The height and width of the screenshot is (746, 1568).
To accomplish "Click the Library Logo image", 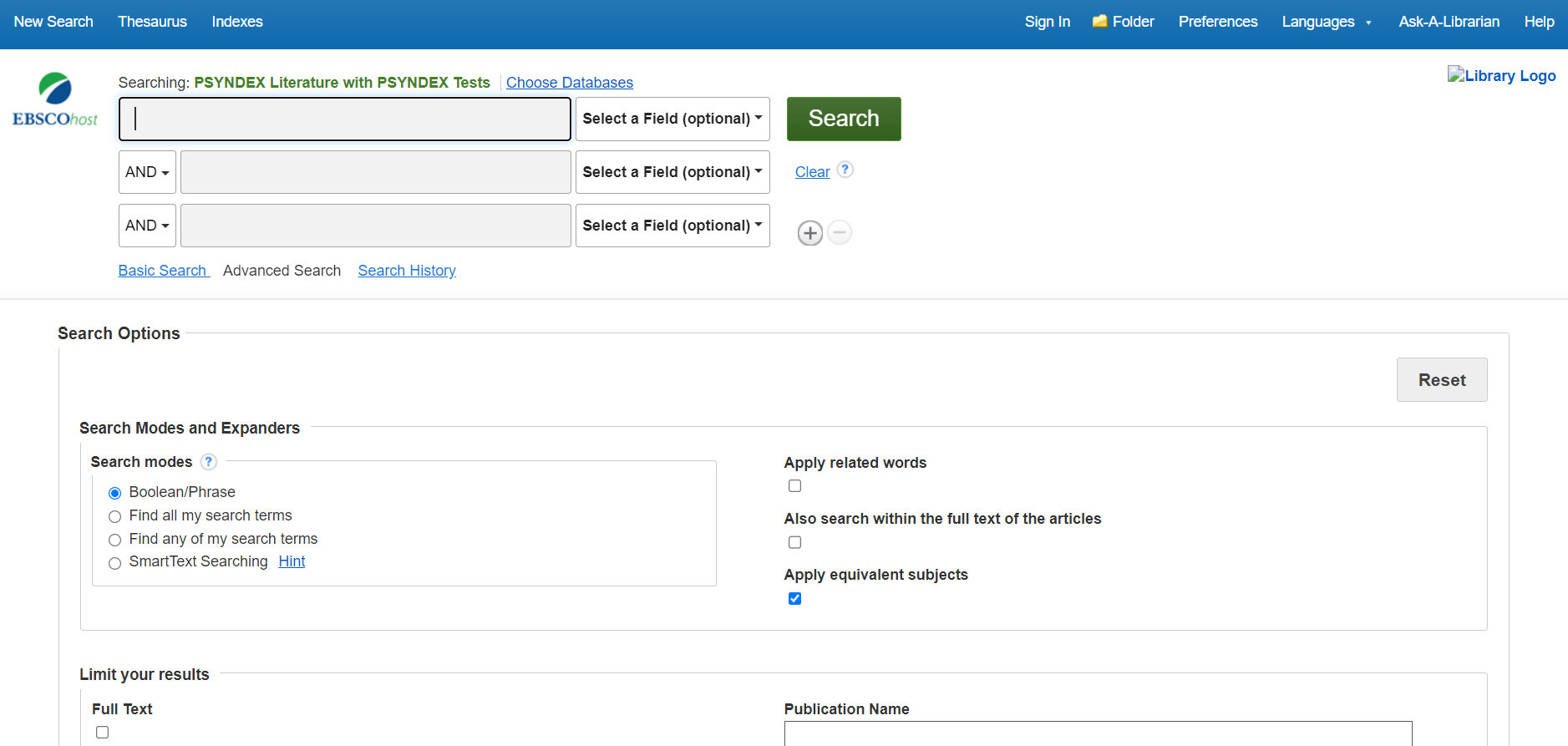I will pyautogui.click(x=1500, y=76).
